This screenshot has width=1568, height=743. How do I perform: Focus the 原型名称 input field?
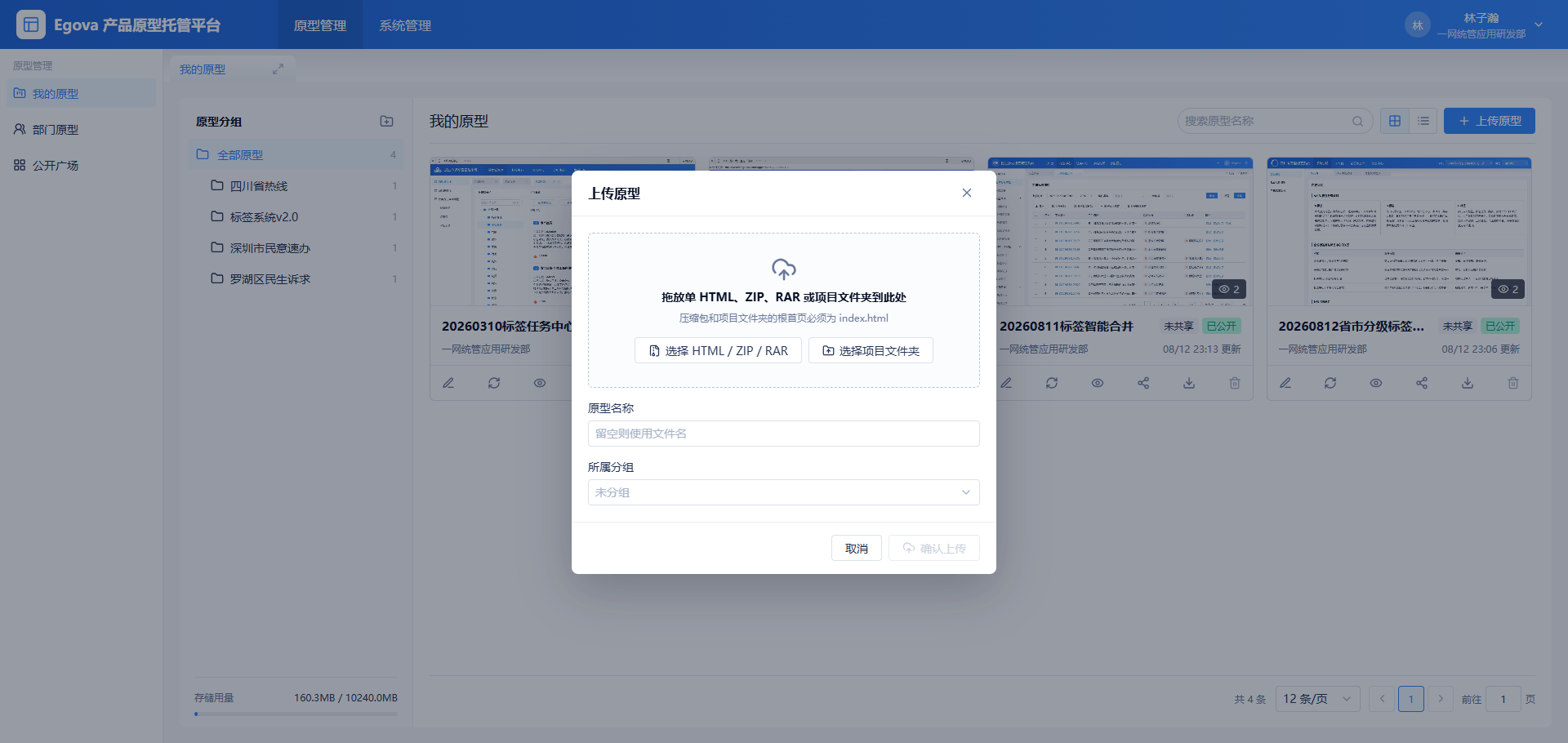pyautogui.click(x=784, y=434)
